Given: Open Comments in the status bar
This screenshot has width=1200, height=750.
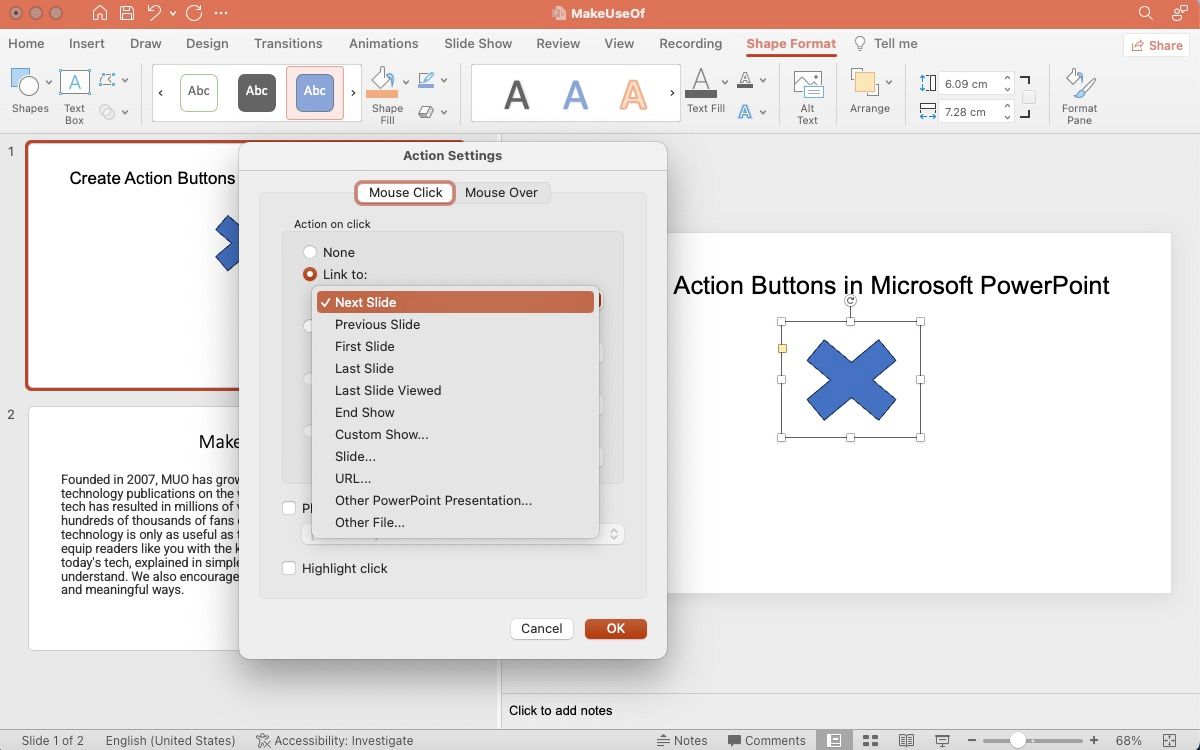Looking at the screenshot, I should tap(766, 740).
